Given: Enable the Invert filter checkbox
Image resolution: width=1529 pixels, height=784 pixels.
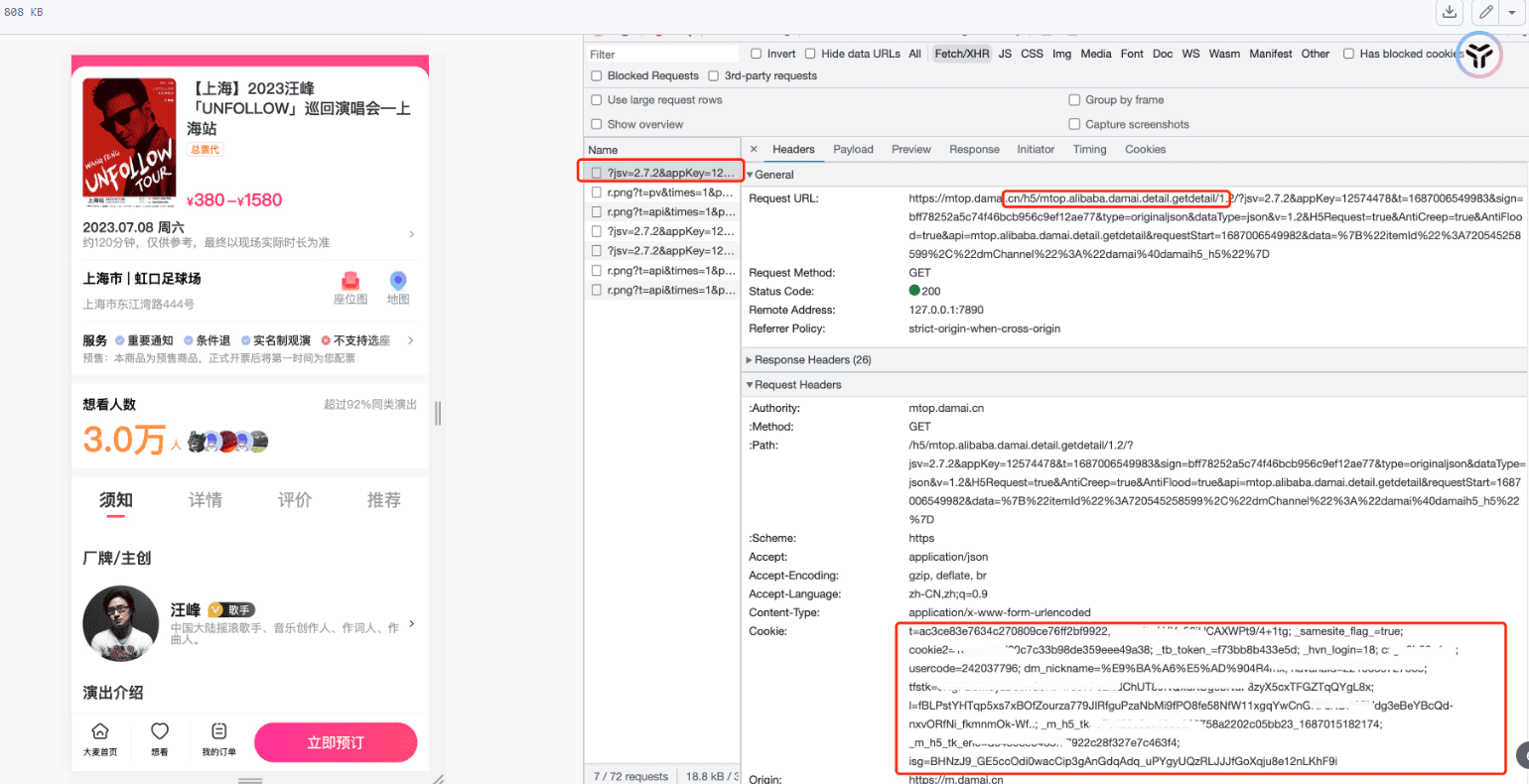Looking at the screenshot, I should [757, 54].
